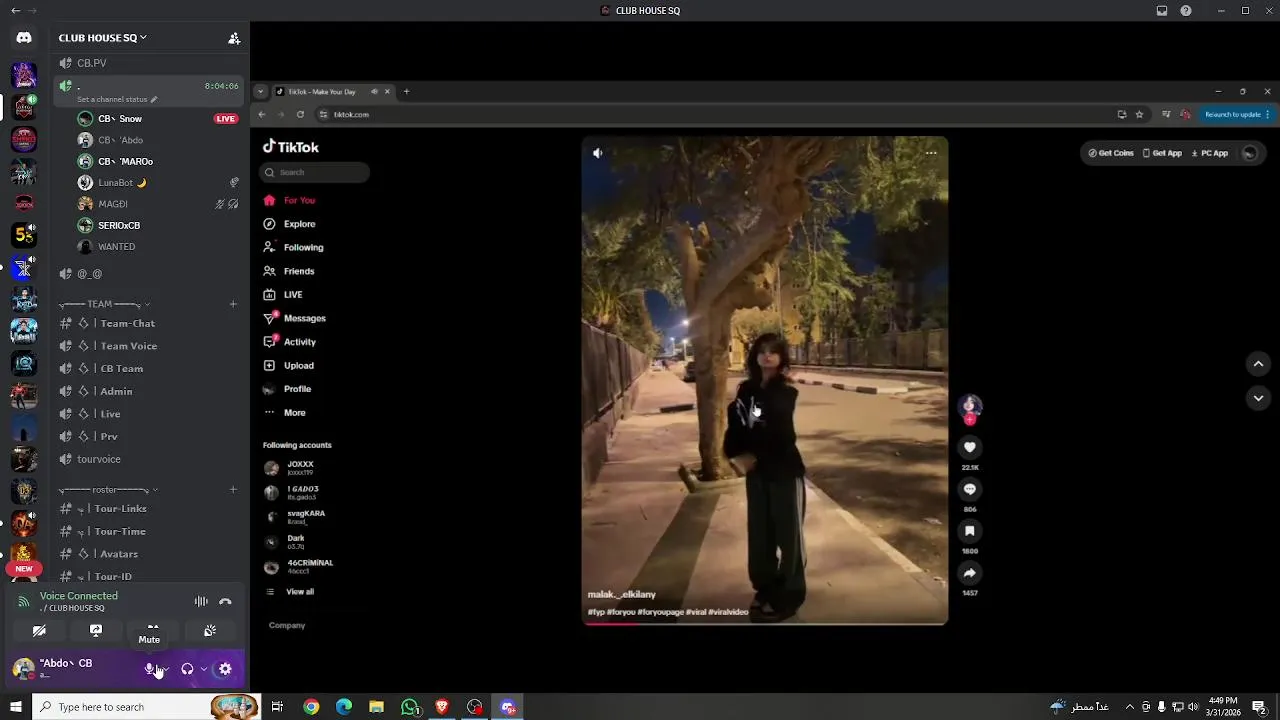The width and height of the screenshot is (1280, 720).
Task: Open TikTok For You feed
Action: [289, 200]
